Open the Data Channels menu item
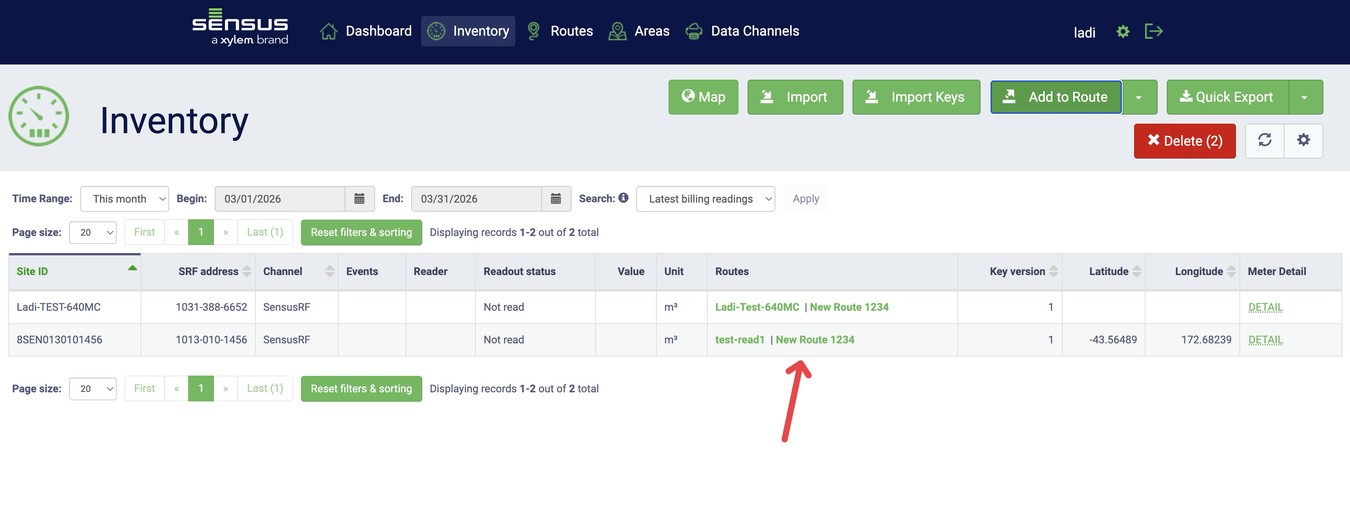Image resolution: width=1350 pixels, height=516 pixels. coord(742,31)
